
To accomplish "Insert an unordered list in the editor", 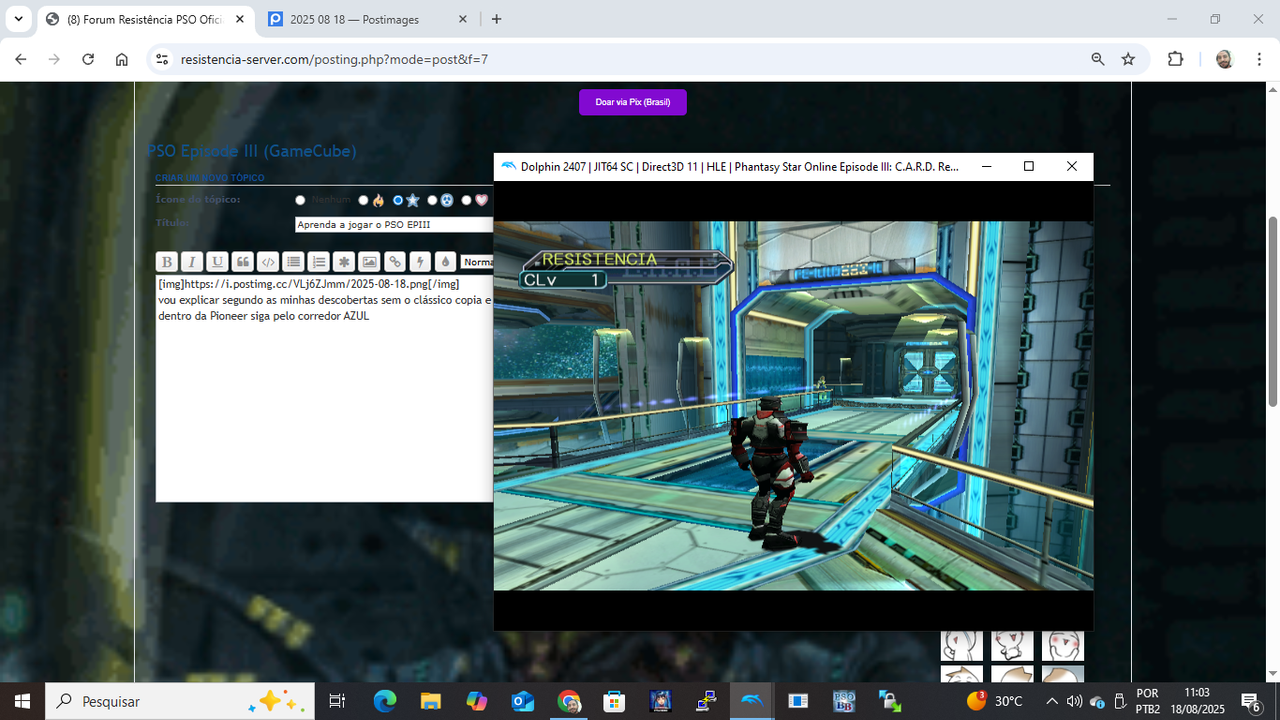I will tap(293, 262).
